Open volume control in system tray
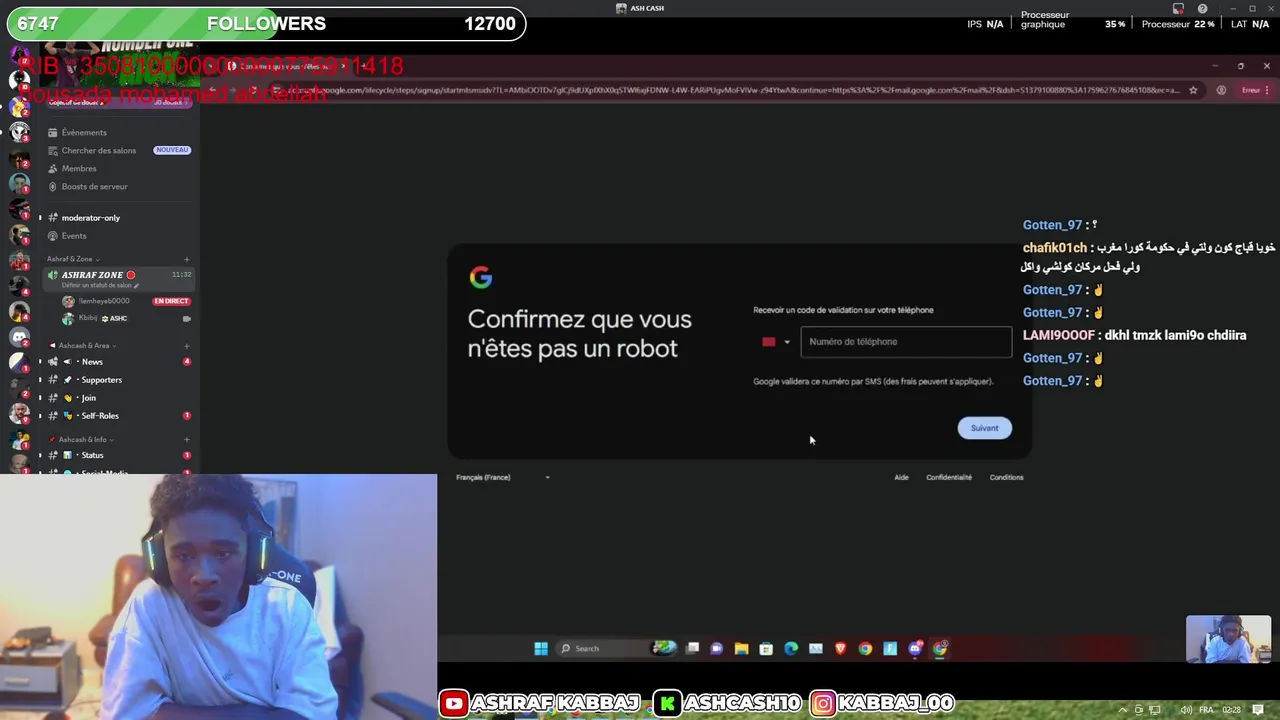Viewport: 1280px width, 720px height. click(x=1186, y=709)
